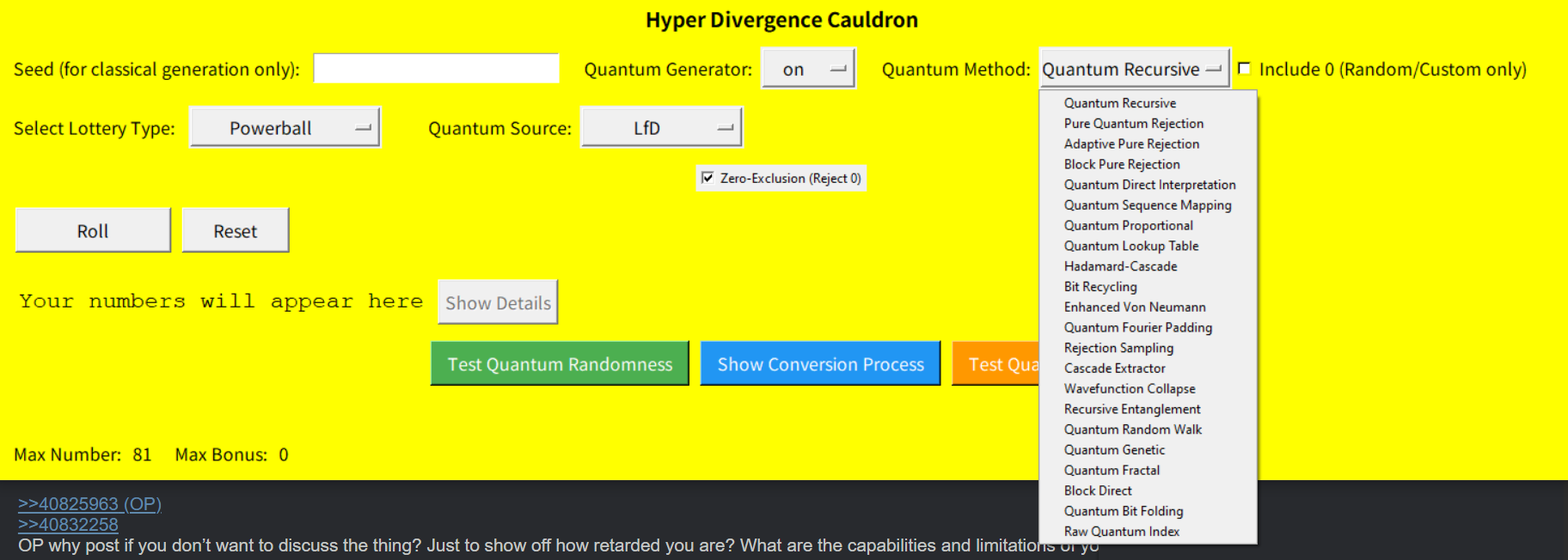Select Pure Quantum Rejection option
This screenshot has height=560, width=1568.
click(x=1148, y=124)
